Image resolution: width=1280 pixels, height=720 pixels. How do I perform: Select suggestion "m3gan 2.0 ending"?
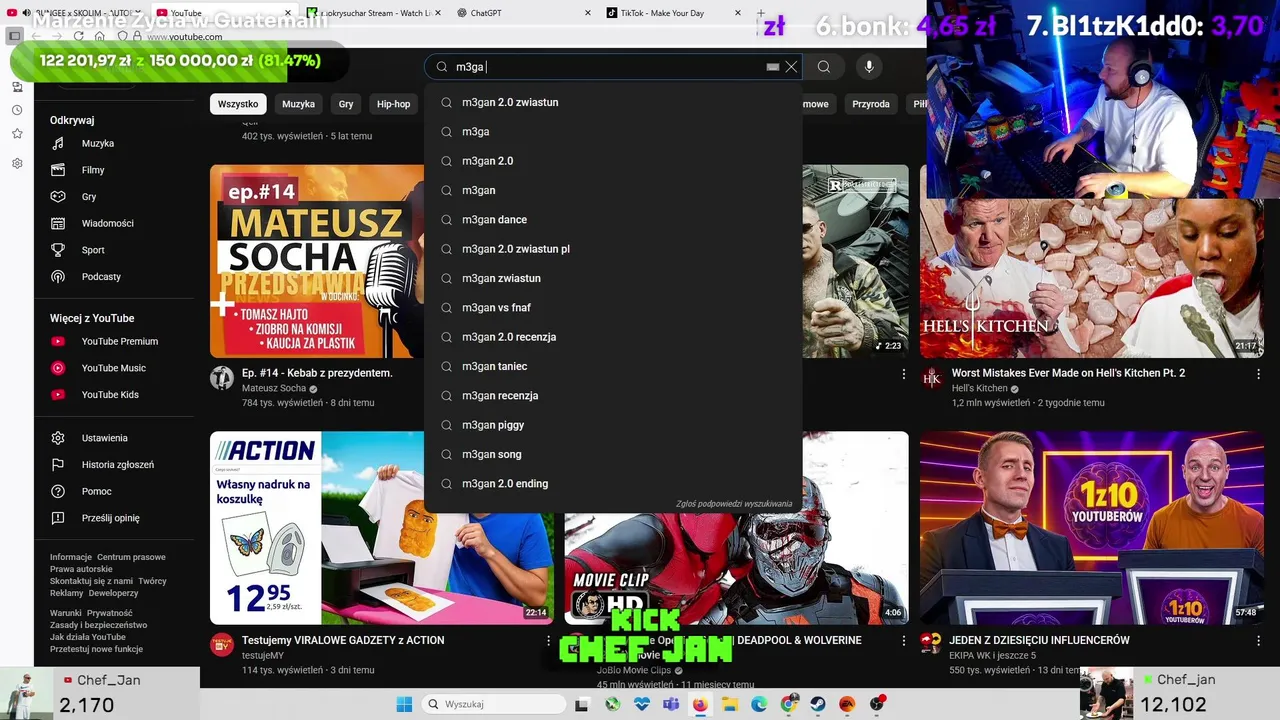pos(613,483)
